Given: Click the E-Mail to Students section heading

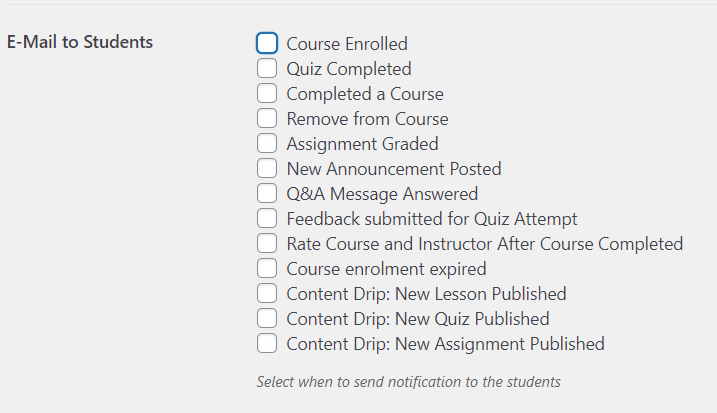Looking at the screenshot, I should pyautogui.click(x=80, y=42).
